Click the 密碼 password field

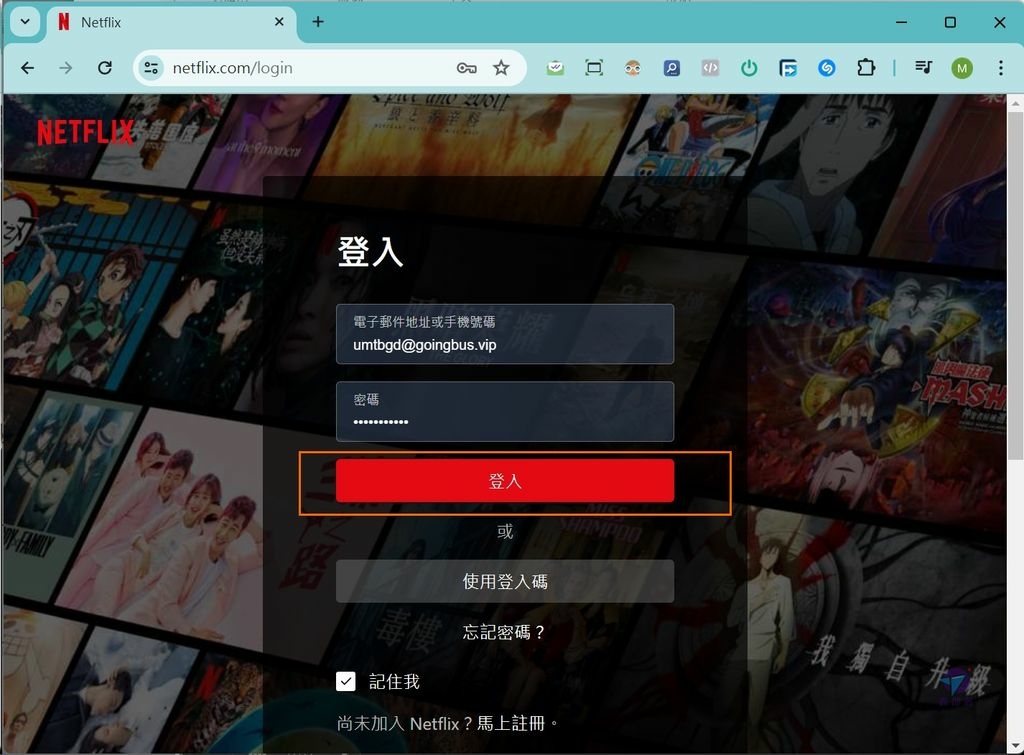505,411
